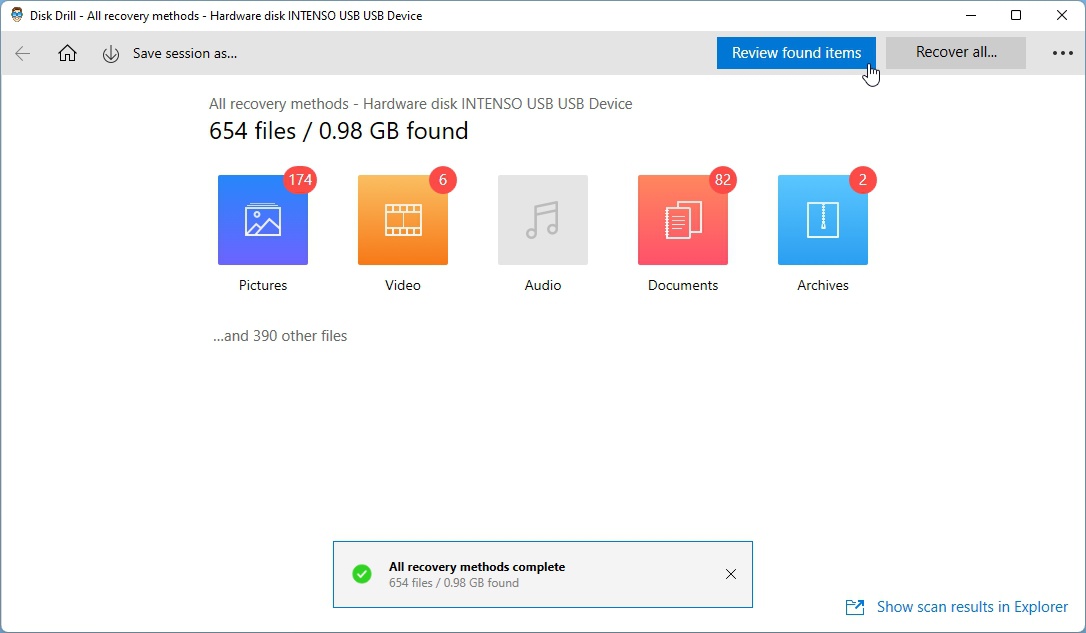Click Review found items button
This screenshot has height=633, width=1086.
pos(796,53)
